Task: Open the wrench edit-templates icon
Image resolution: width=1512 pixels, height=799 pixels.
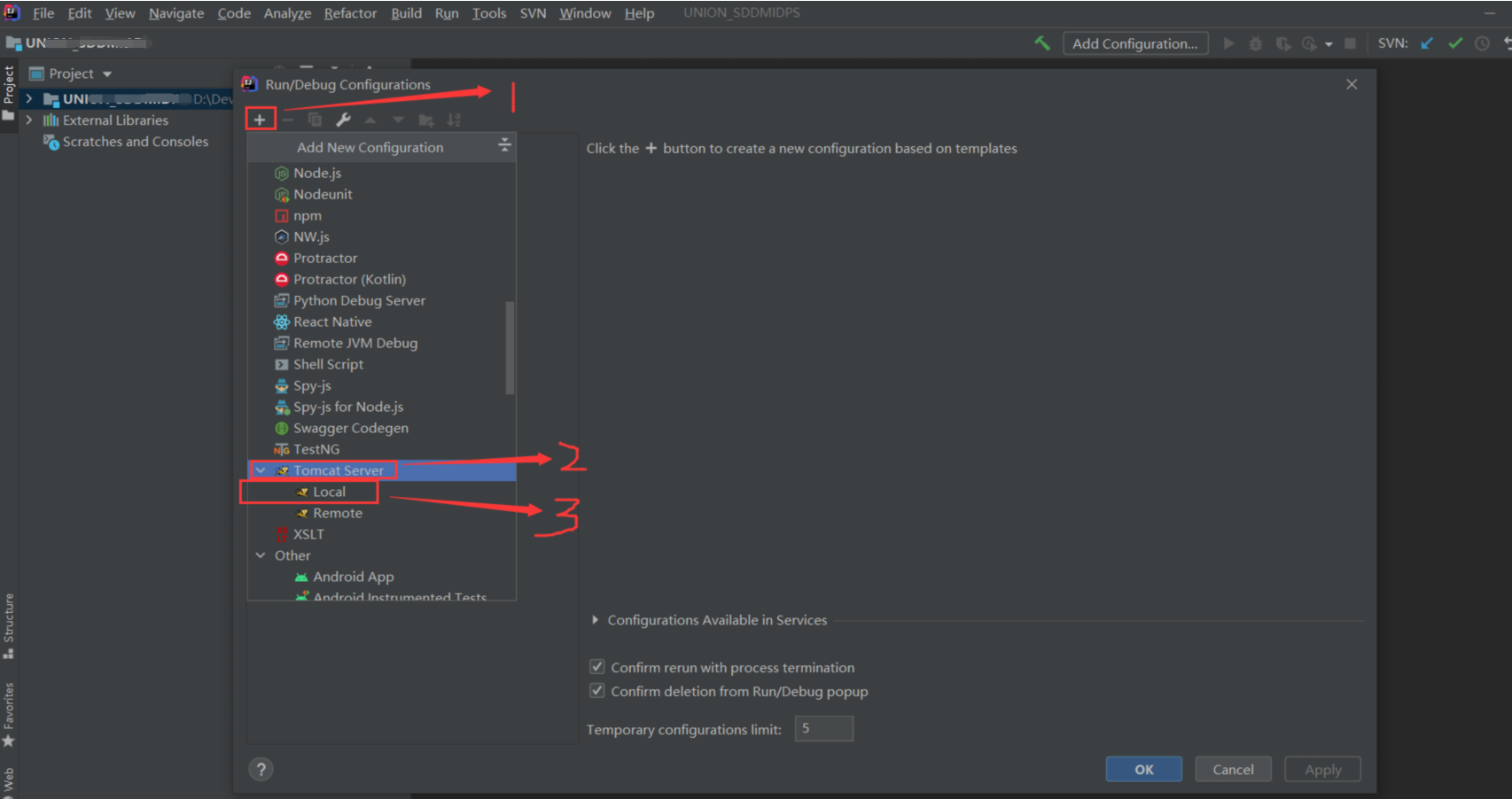Action: pyautogui.click(x=343, y=120)
